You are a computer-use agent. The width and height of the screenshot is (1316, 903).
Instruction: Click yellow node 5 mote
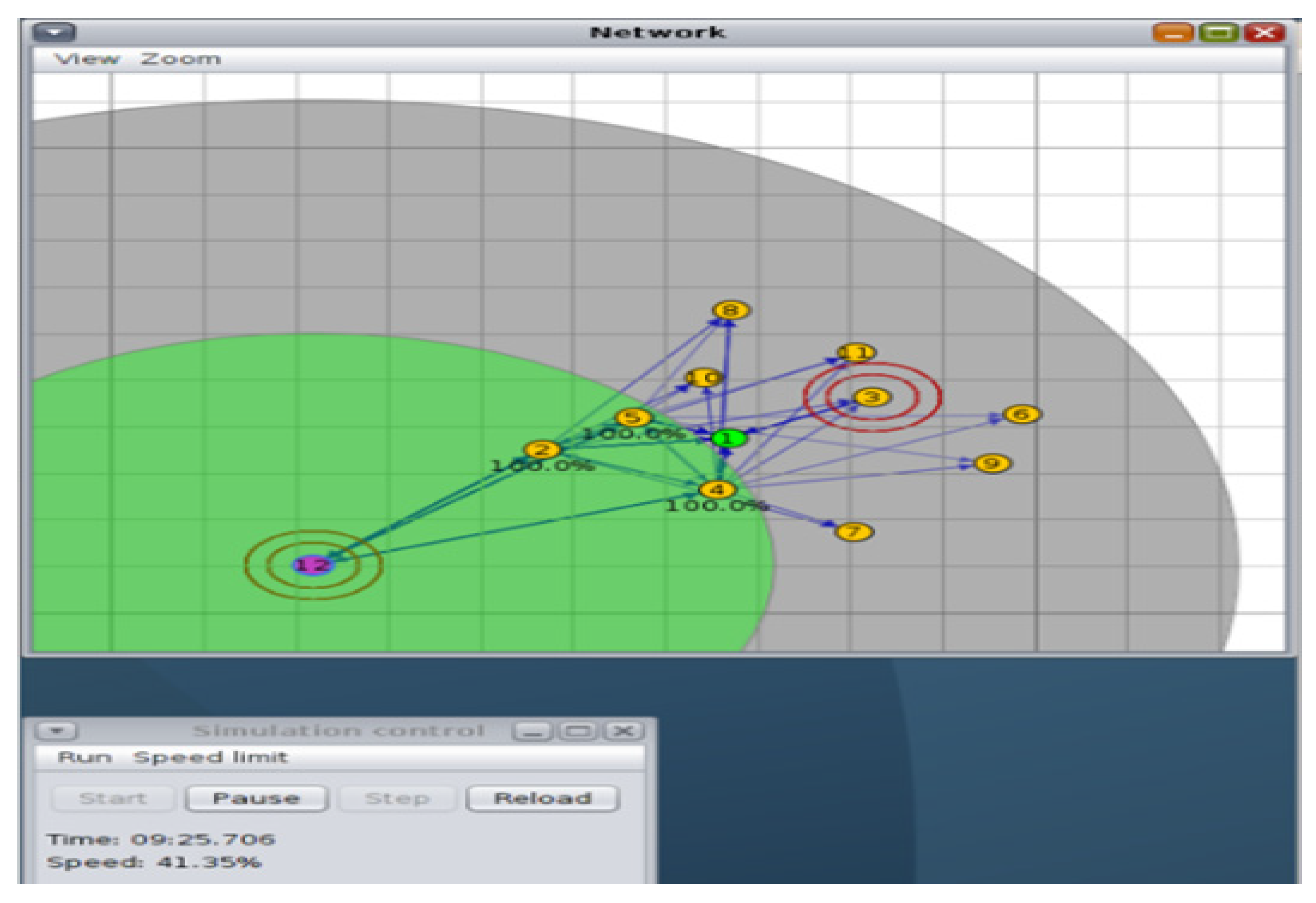pyautogui.click(x=633, y=418)
